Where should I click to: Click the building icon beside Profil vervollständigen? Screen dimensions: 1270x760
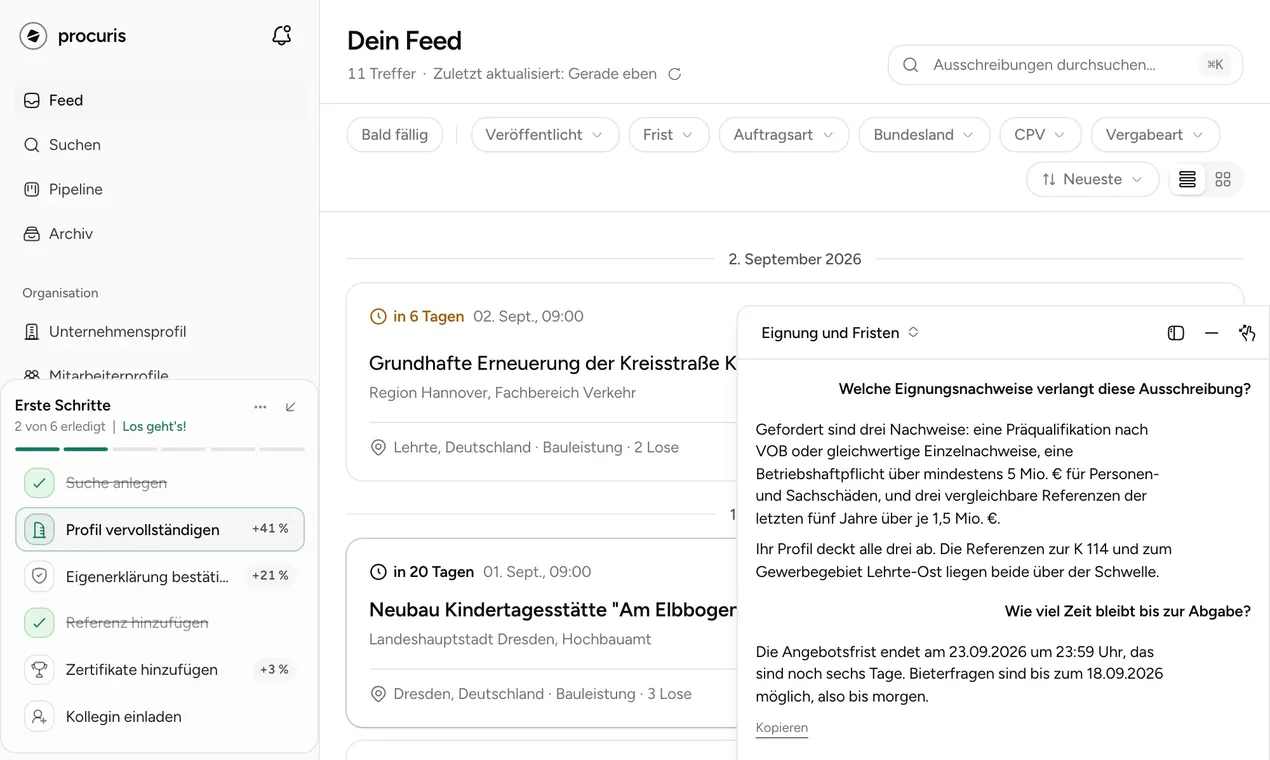pyautogui.click(x=39, y=530)
